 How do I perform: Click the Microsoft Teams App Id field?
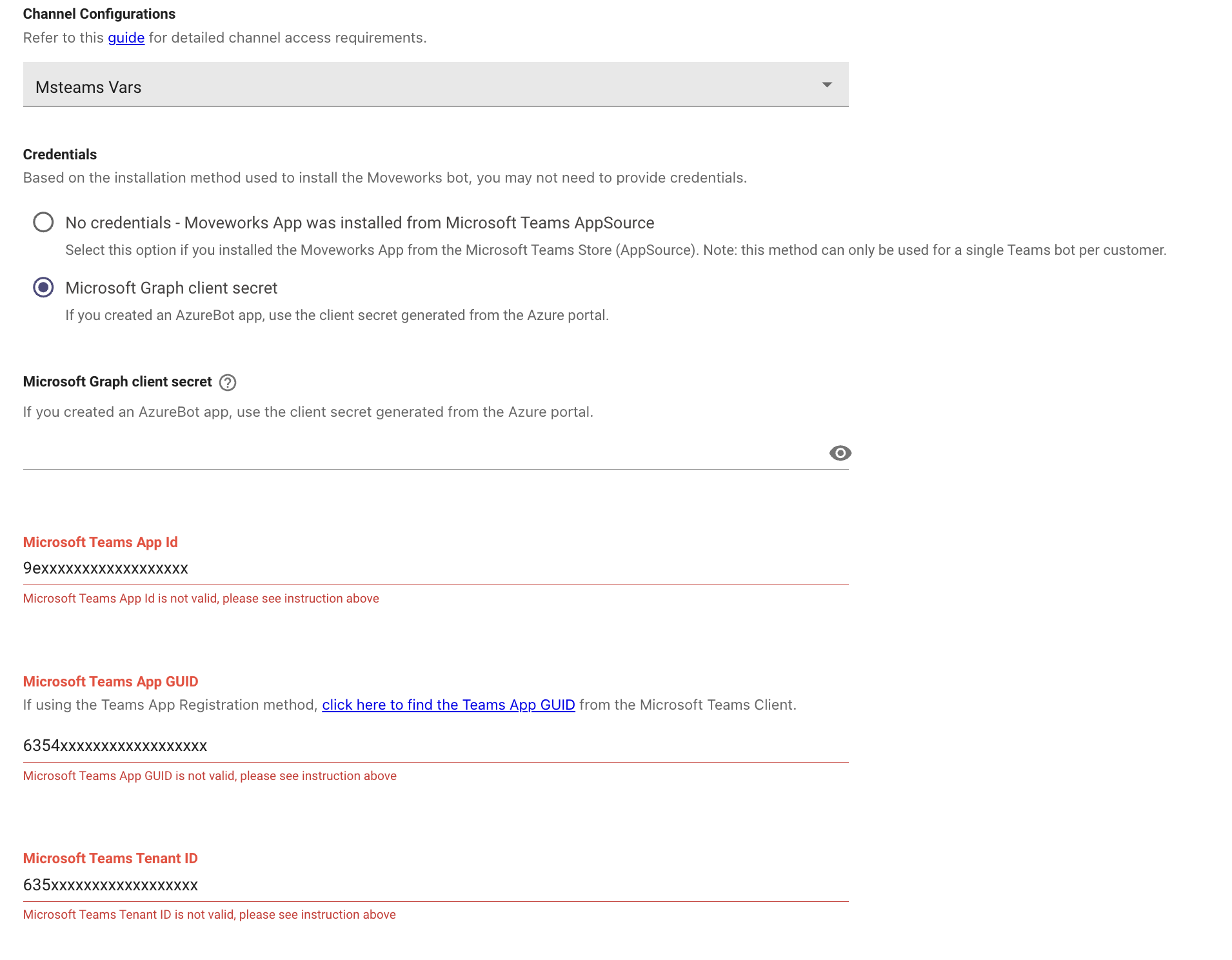pyautogui.click(x=435, y=568)
